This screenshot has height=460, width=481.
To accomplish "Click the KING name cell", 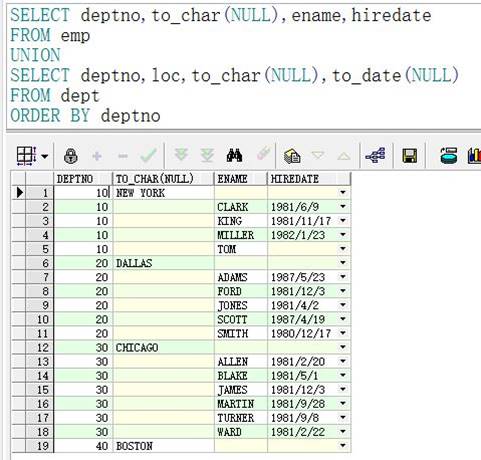I will (x=241, y=221).
